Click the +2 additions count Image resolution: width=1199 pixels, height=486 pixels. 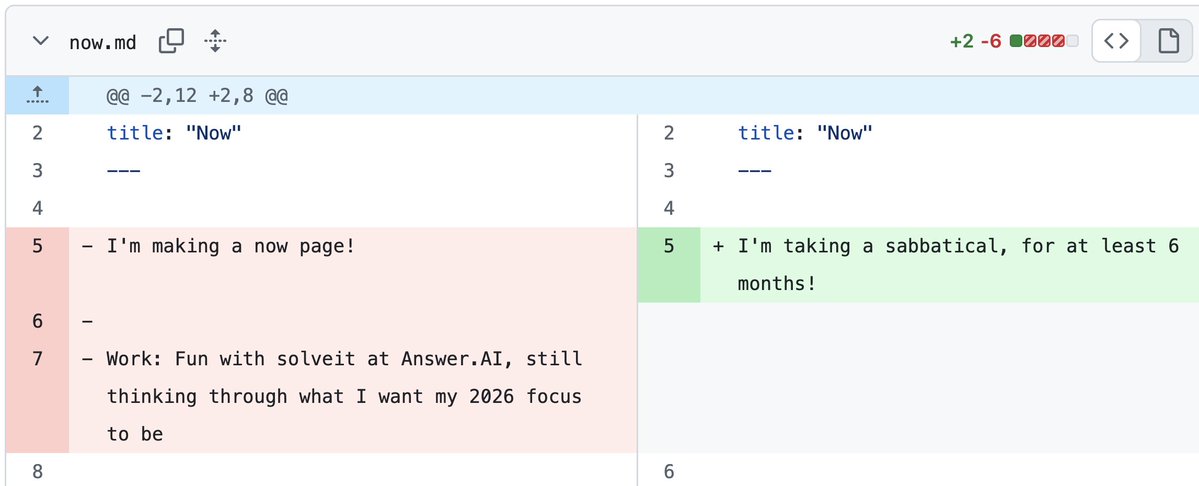pyautogui.click(x=961, y=42)
